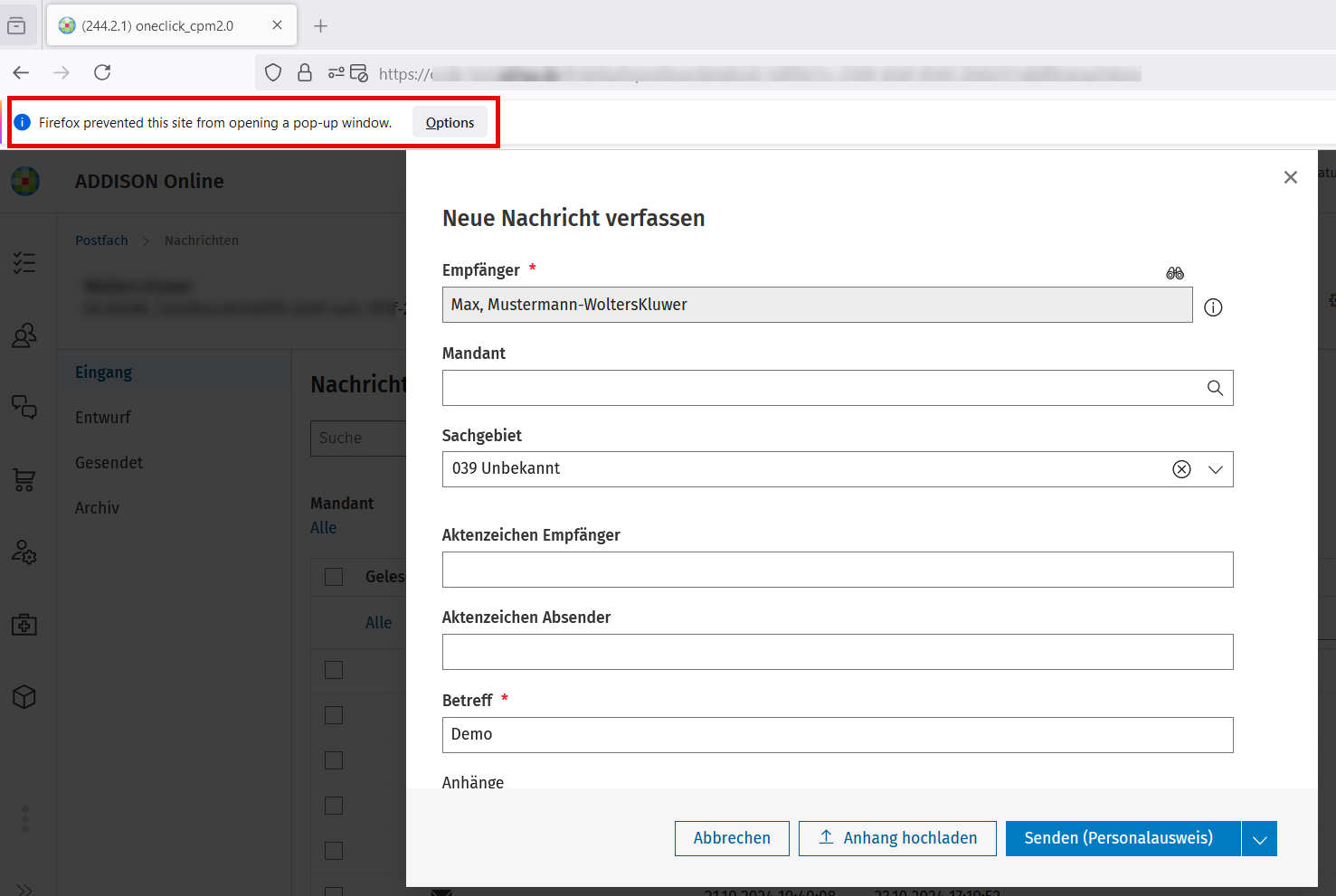
Task: Expand the Sachgebiet dropdown chevron
Action: [1216, 469]
